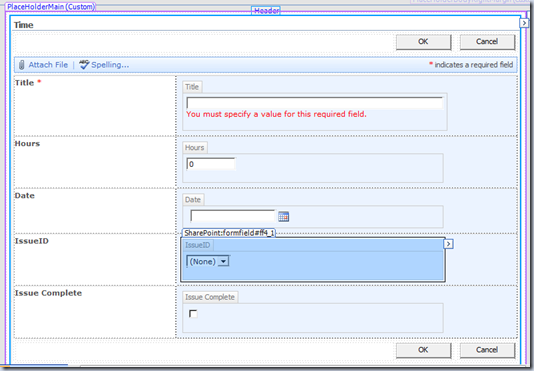Click the bottom OK button
Viewport: 534px width, 371px height.
tap(423, 350)
